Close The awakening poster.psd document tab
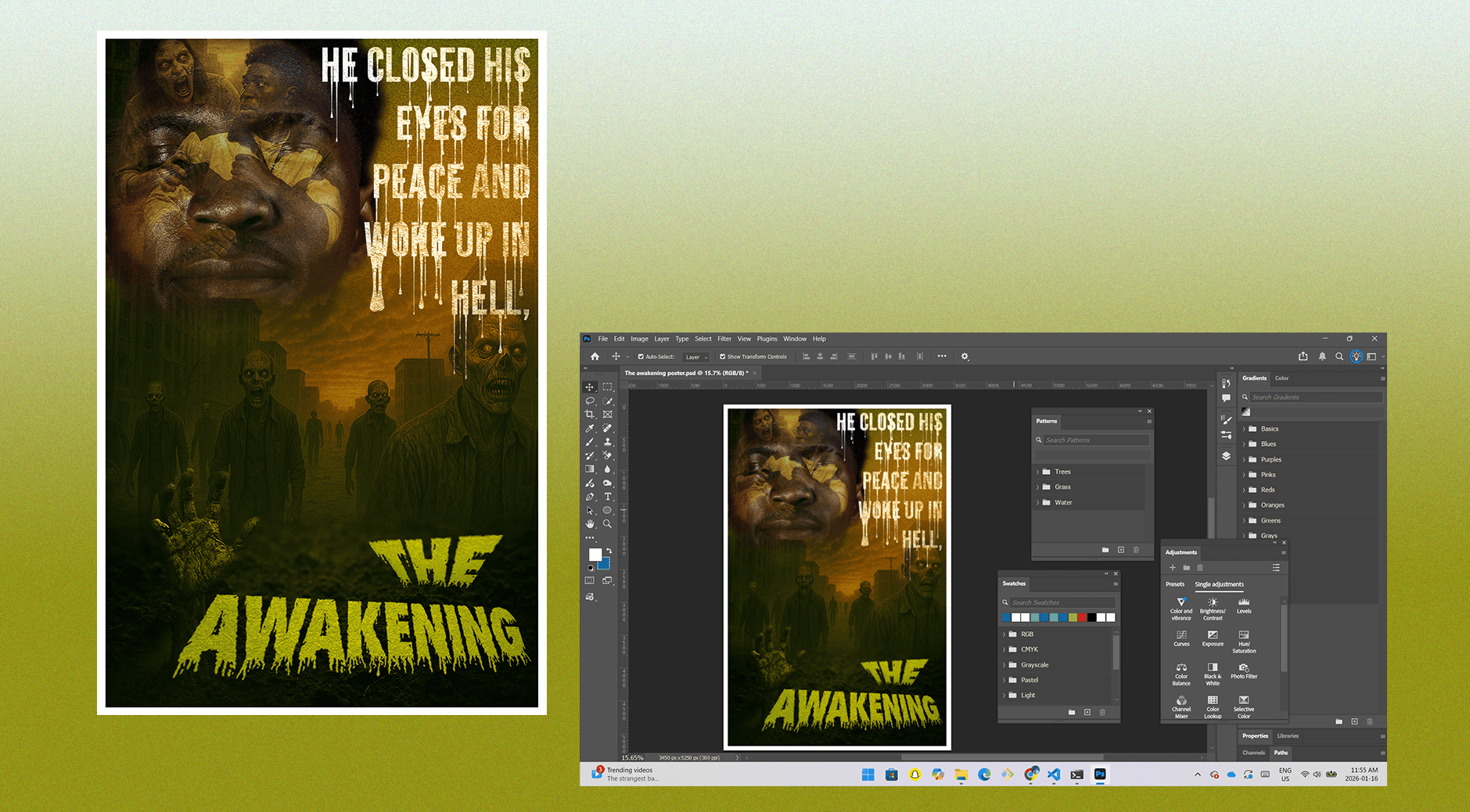 click(755, 373)
